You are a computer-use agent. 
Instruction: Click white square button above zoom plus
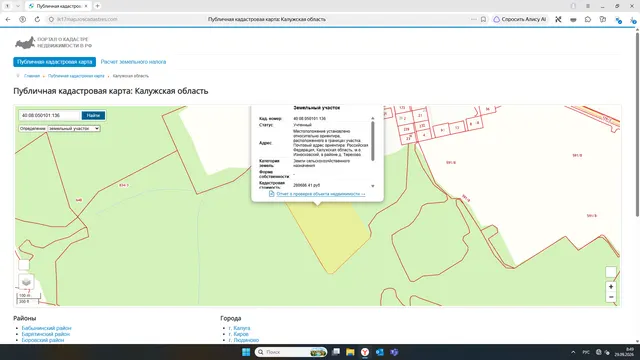(x=611, y=272)
